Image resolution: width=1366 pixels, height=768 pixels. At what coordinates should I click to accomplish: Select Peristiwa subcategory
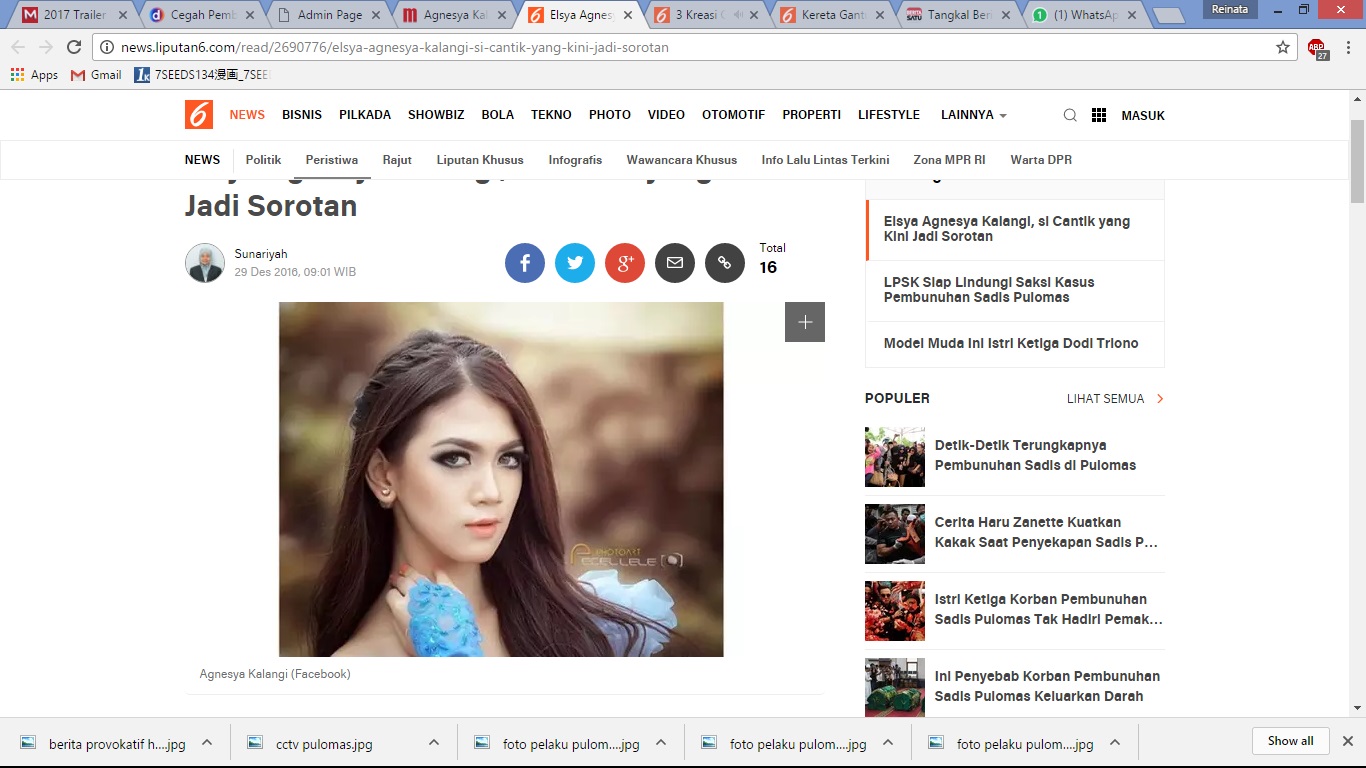[x=332, y=160]
